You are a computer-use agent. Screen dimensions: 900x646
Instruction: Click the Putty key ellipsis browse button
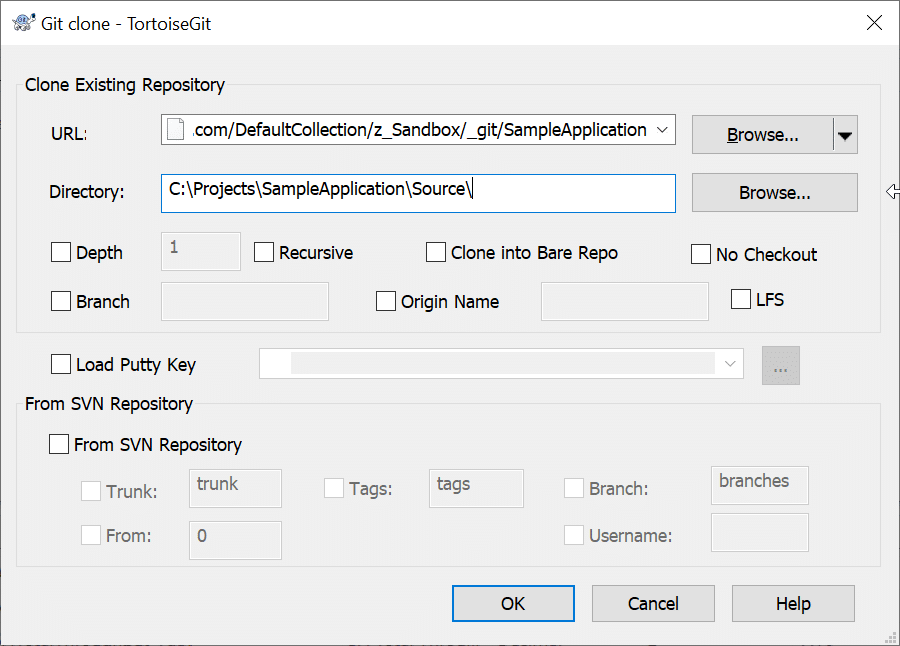pyautogui.click(x=781, y=365)
